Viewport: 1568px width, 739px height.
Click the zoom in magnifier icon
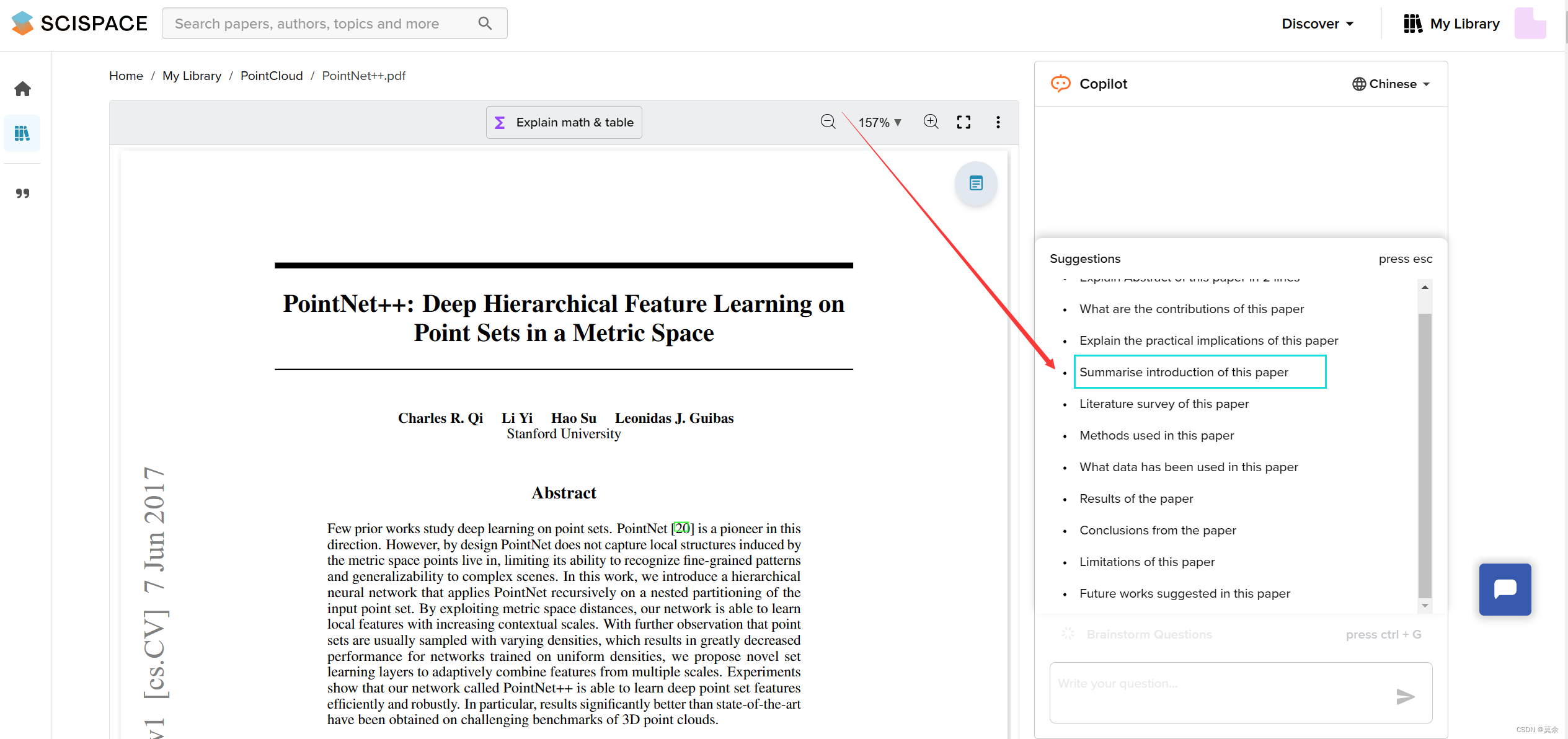[931, 122]
